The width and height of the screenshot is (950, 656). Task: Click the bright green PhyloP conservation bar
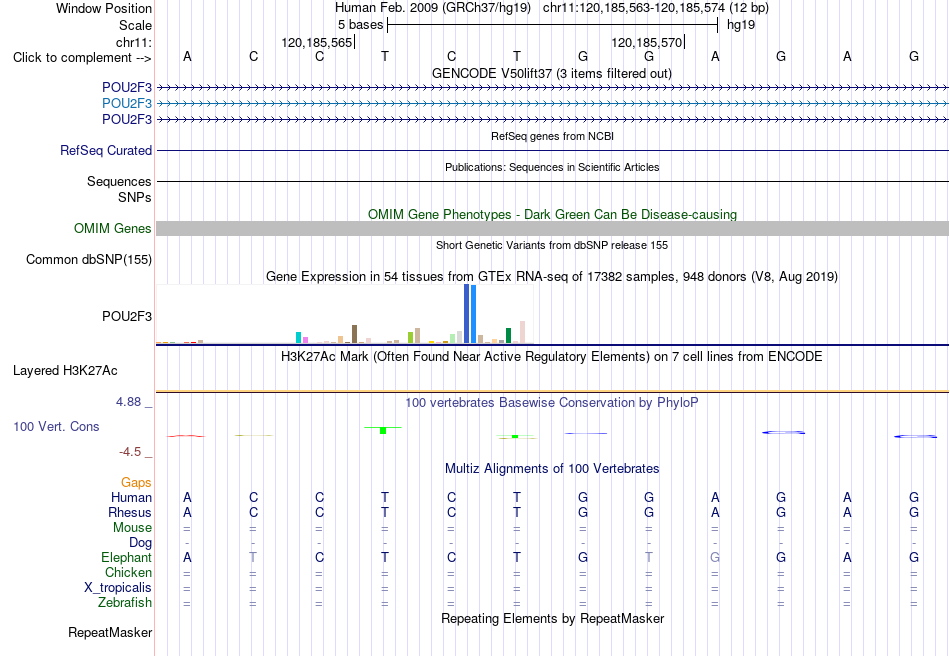tap(383, 430)
